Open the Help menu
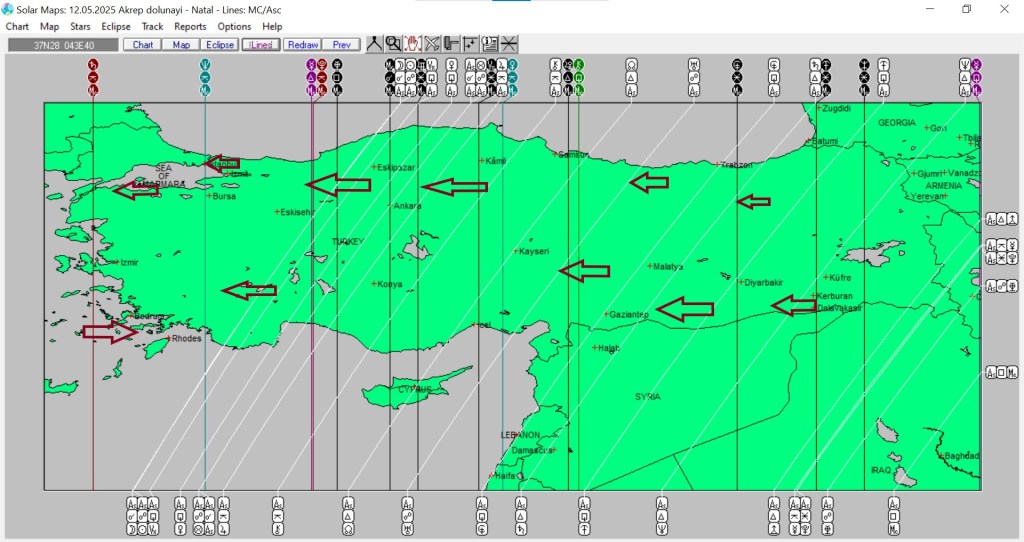This screenshot has width=1024, height=542. pyautogui.click(x=272, y=27)
